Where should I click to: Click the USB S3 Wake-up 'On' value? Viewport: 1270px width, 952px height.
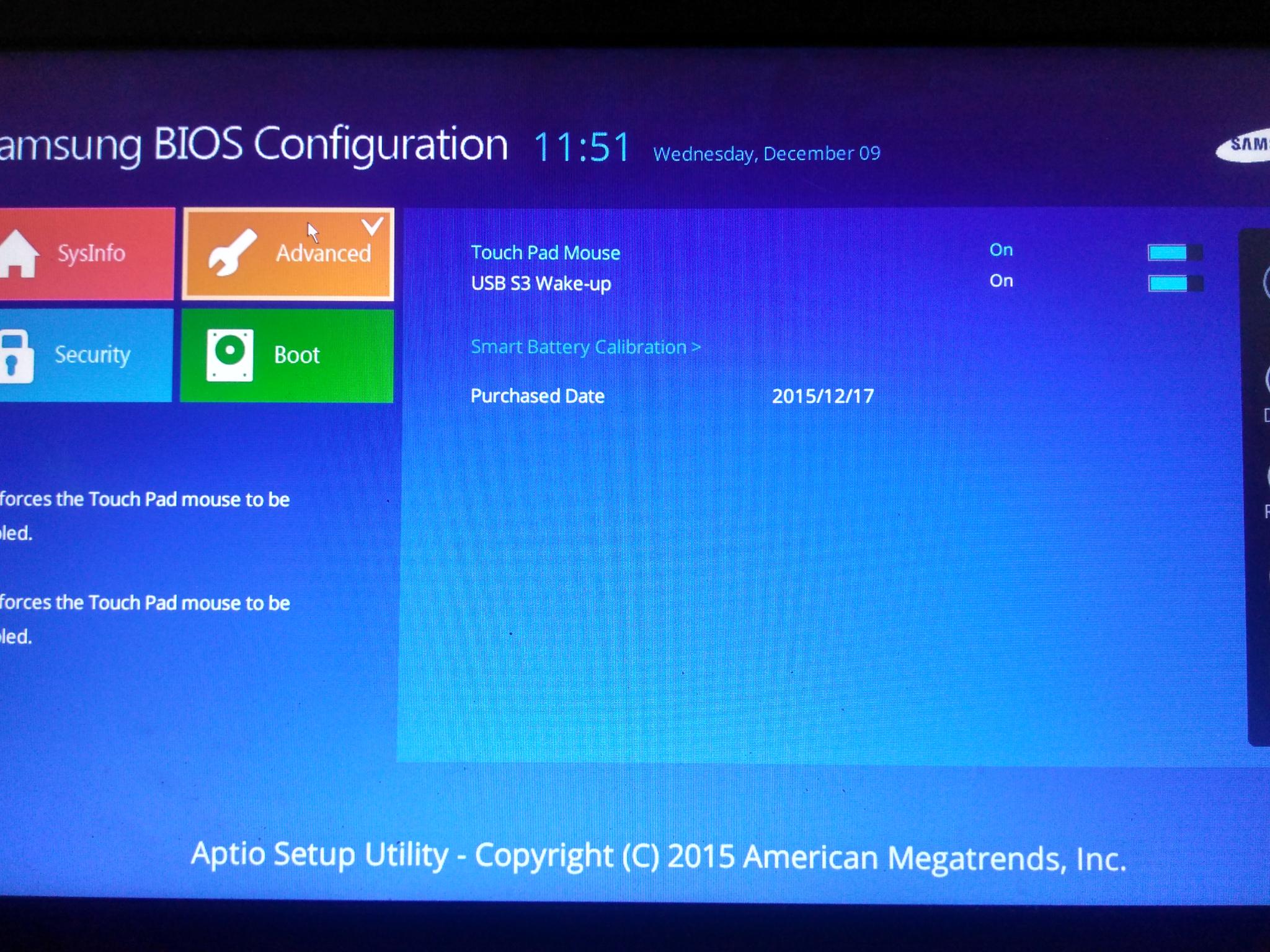1001,281
